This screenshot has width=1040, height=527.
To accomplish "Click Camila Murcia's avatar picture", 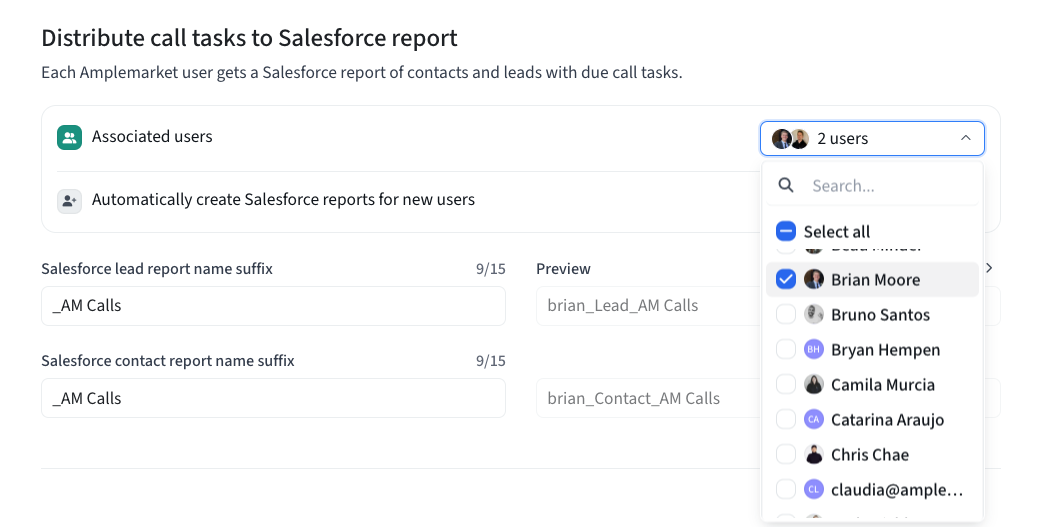I will pyautogui.click(x=814, y=385).
